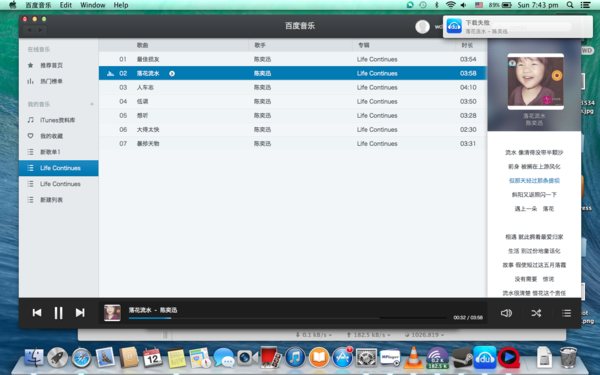
Task: Click the 04:10 duration cell
Action: pyautogui.click(x=468, y=88)
